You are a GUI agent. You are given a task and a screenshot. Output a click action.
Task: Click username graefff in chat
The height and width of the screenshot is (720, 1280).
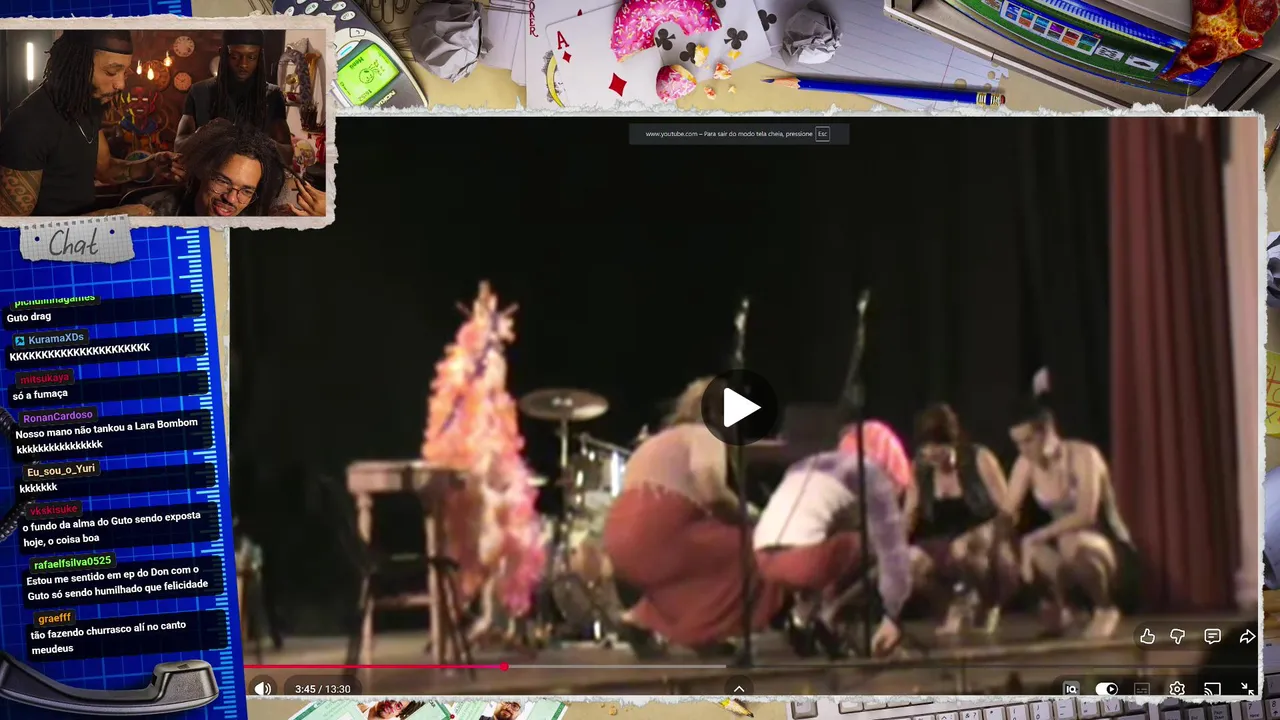[55, 618]
